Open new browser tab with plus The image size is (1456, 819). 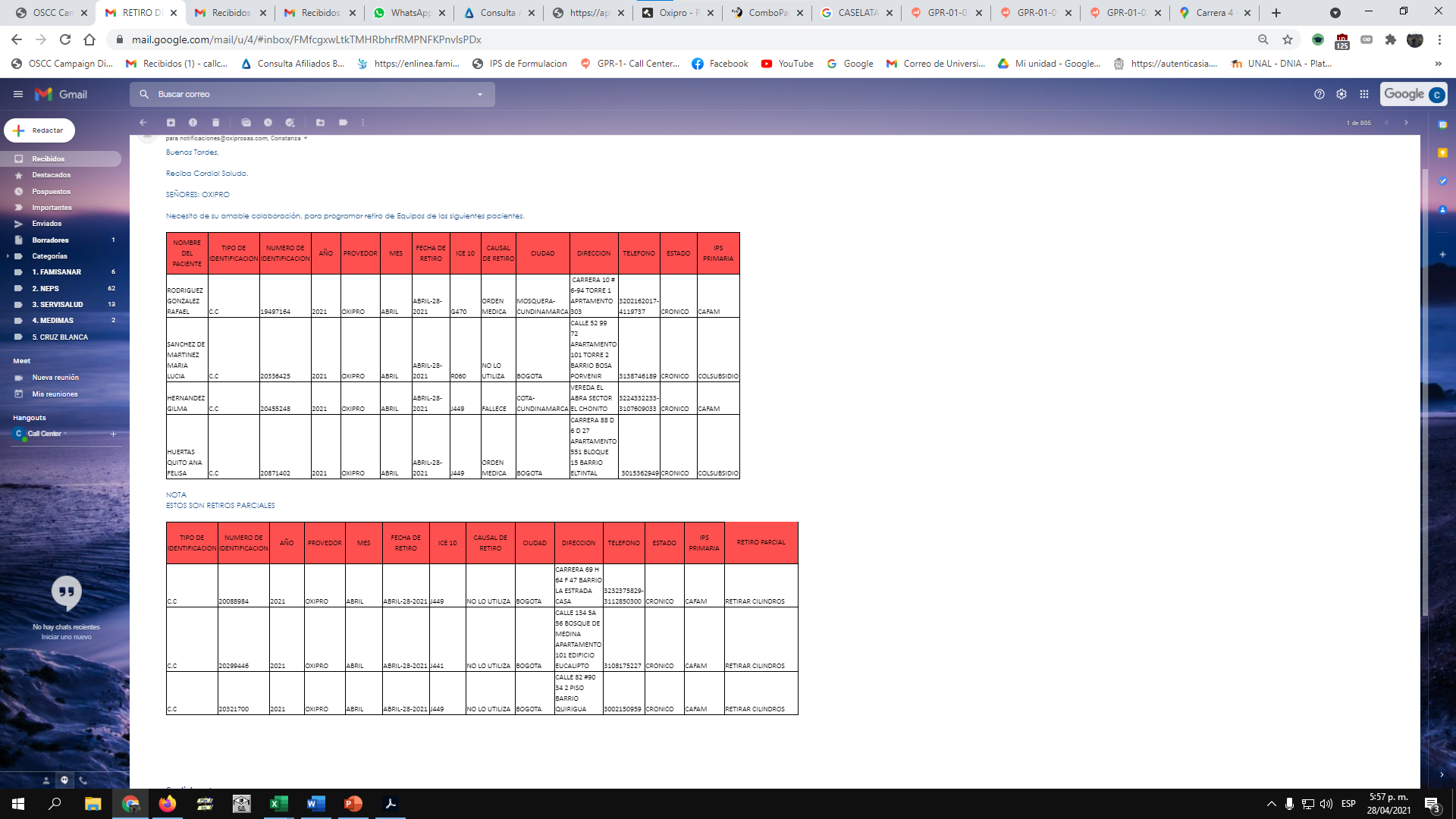pyautogui.click(x=1276, y=13)
